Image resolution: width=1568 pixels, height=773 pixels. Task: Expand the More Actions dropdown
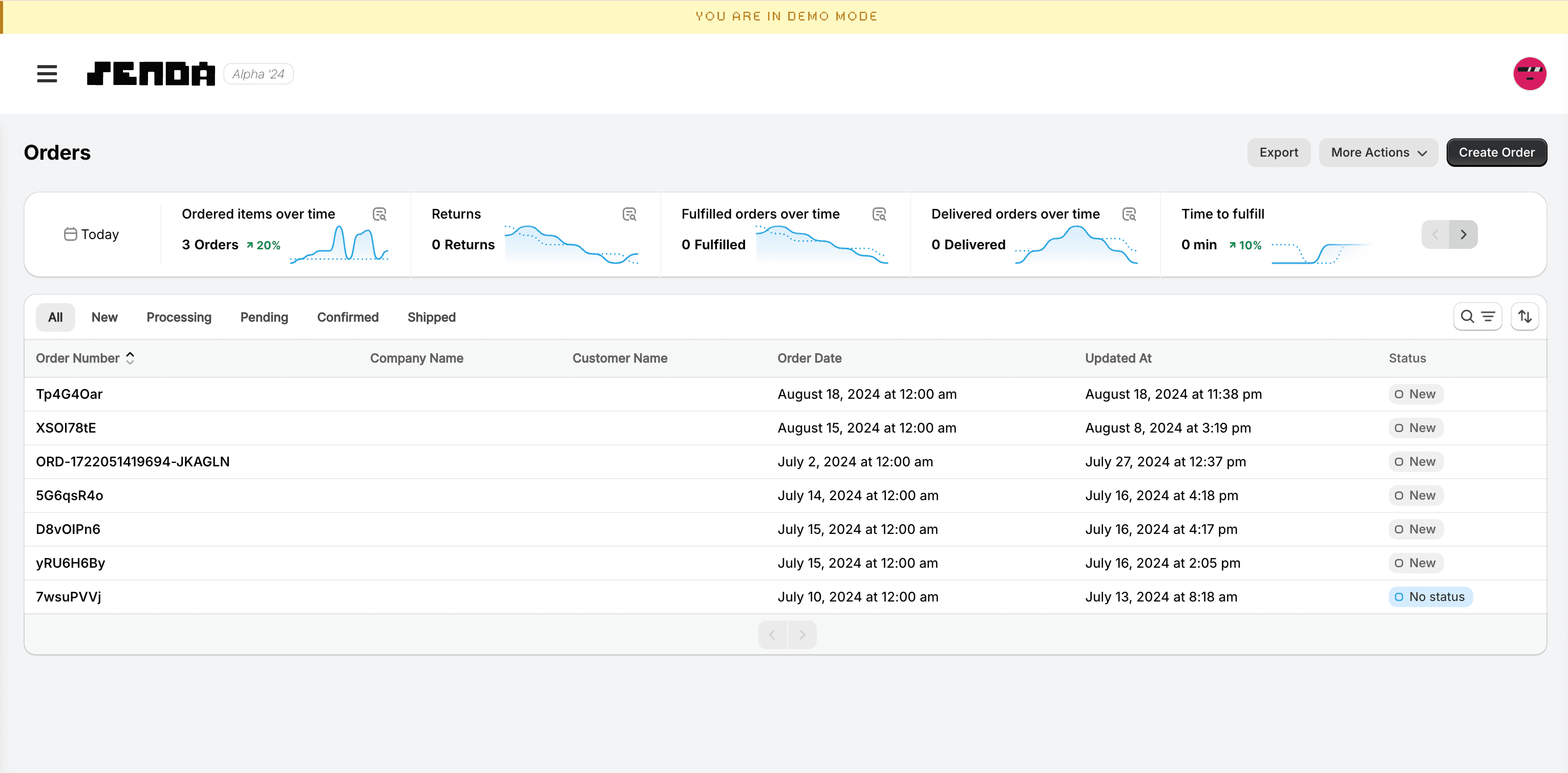1378,153
